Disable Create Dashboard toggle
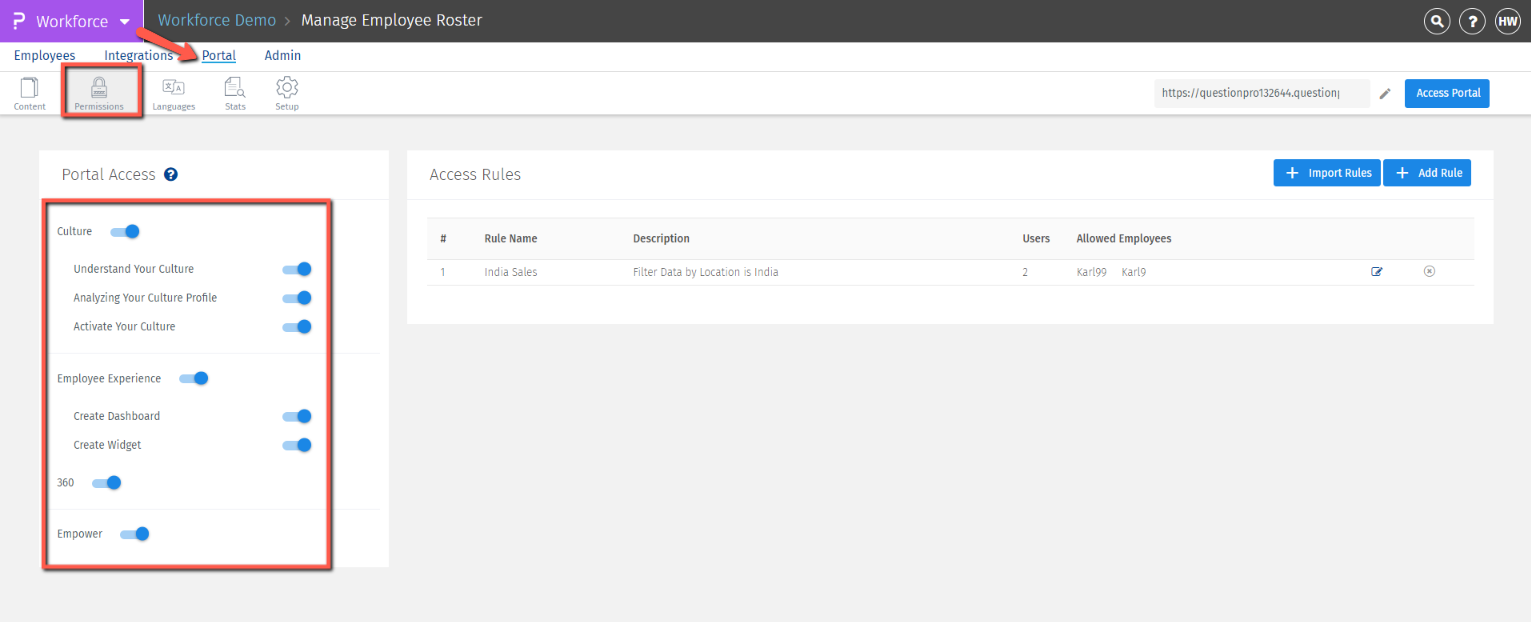Viewport: 1531px width, 622px height. coord(297,417)
